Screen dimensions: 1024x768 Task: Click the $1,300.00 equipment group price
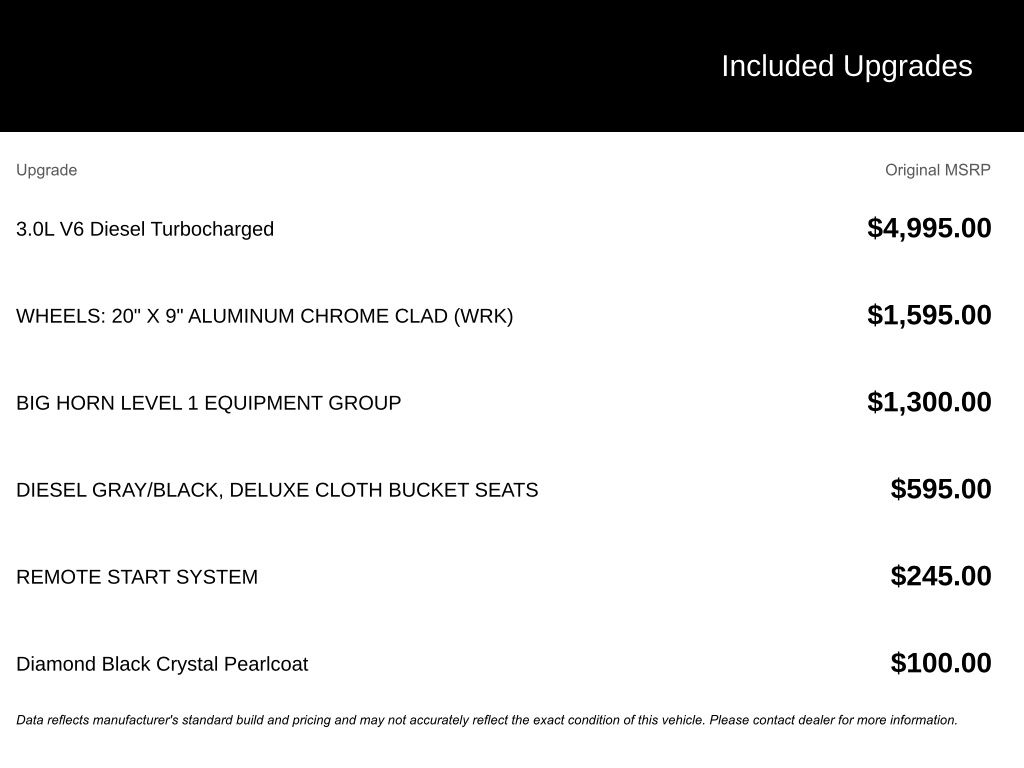(929, 402)
